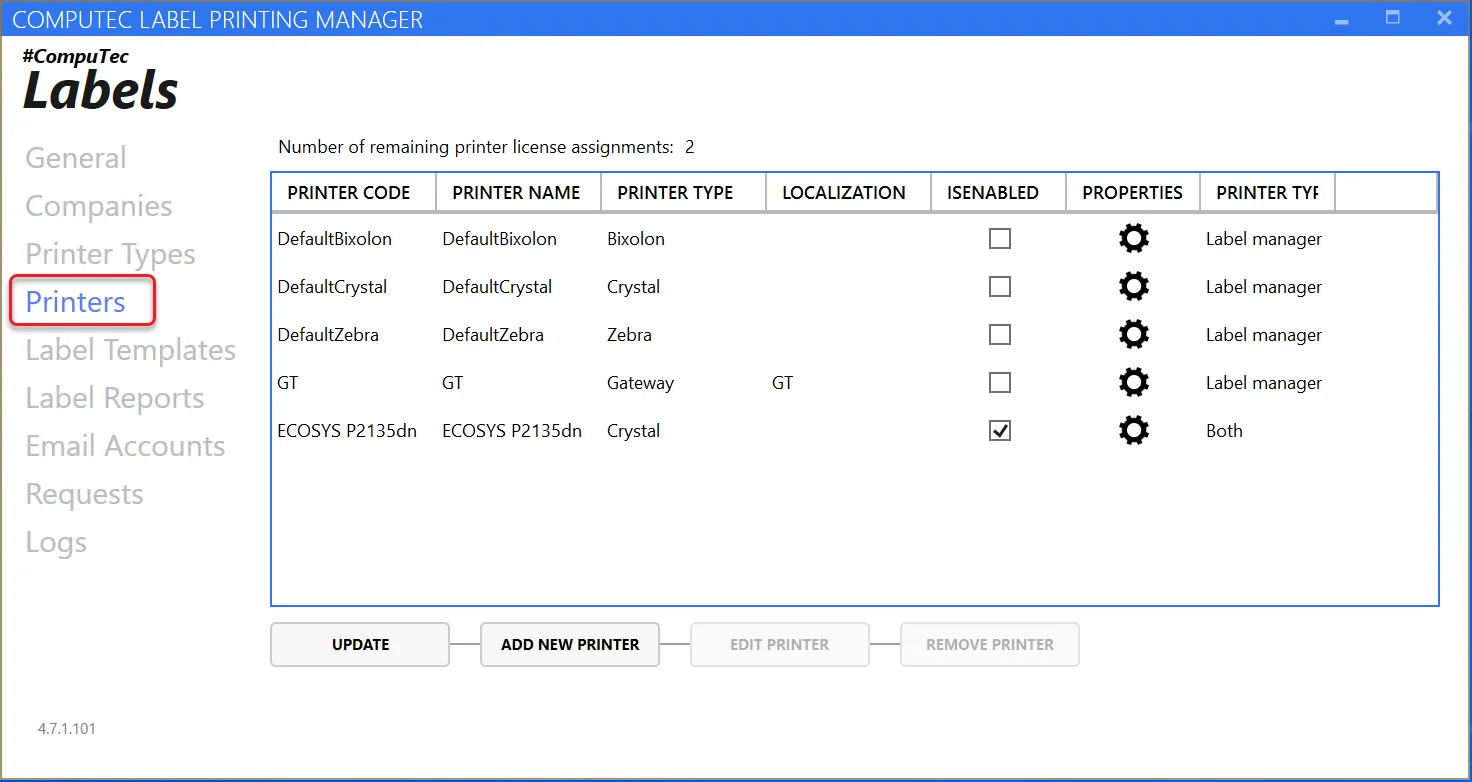This screenshot has width=1472, height=782.
Task: Enable the DefaultZebra printer checkbox
Action: tap(999, 335)
